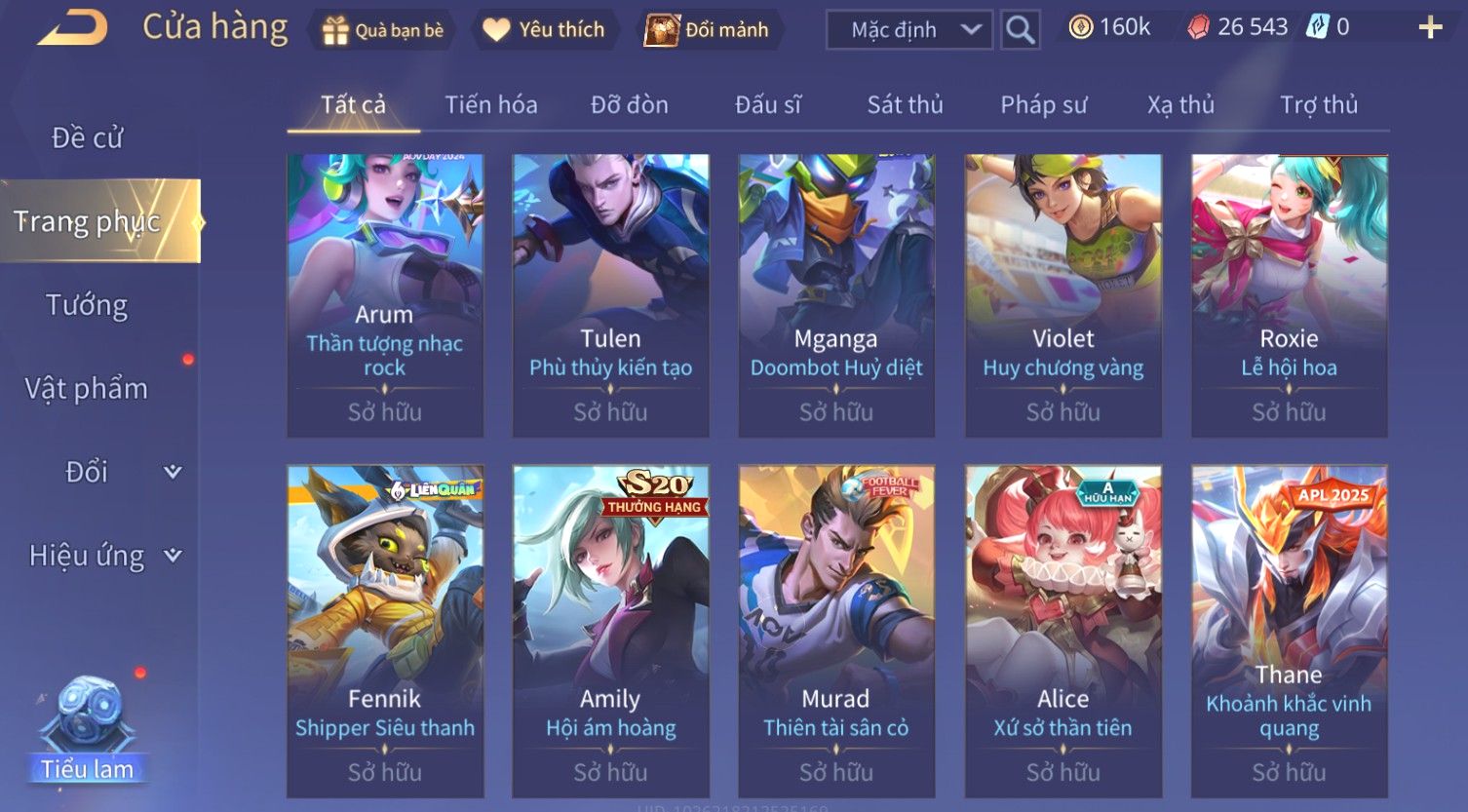This screenshot has width=1468, height=812.
Task: Open Yêu thích heart favorites
Action: [x=545, y=30]
